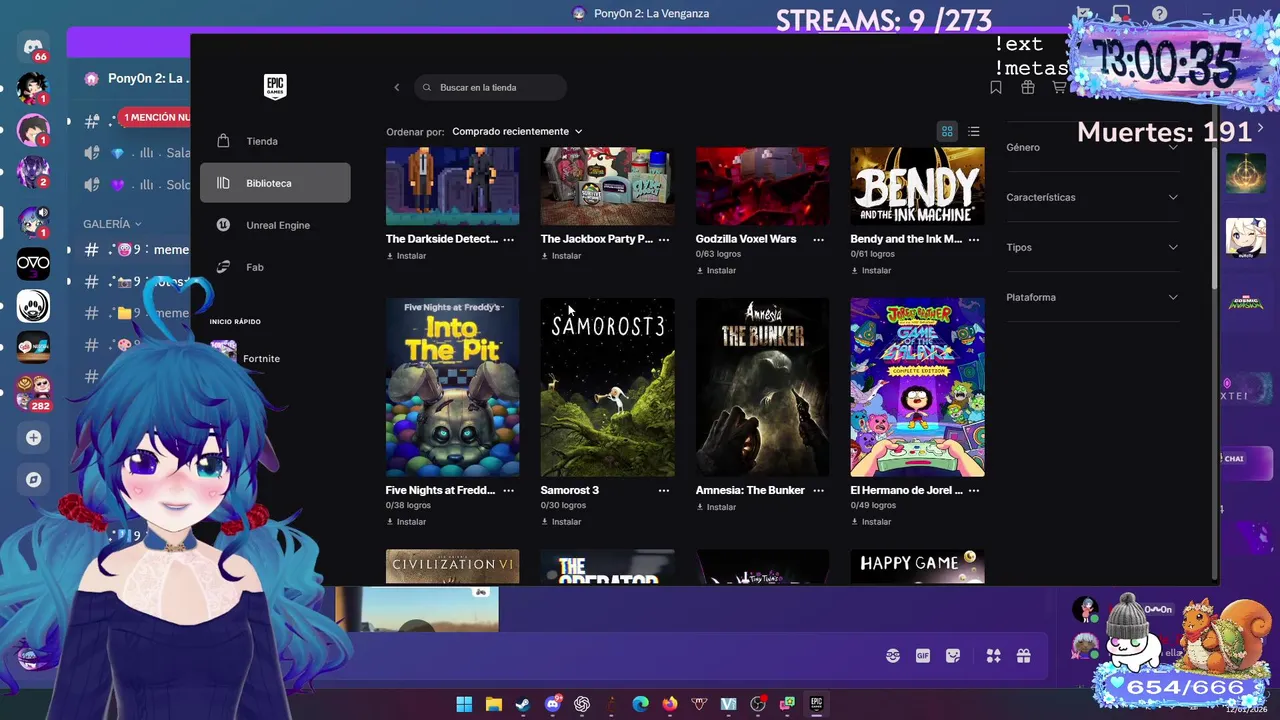Open options menu for El Hermano de Jorel

click(x=974, y=490)
